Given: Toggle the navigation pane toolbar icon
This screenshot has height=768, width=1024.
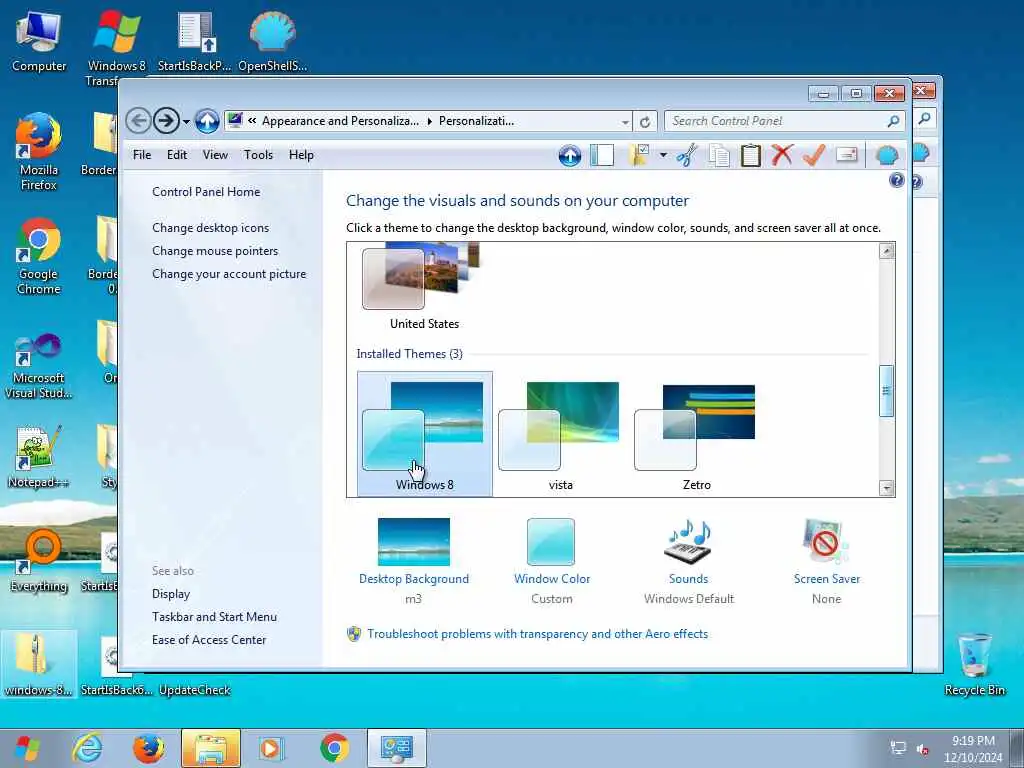Looking at the screenshot, I should (601, 155).
